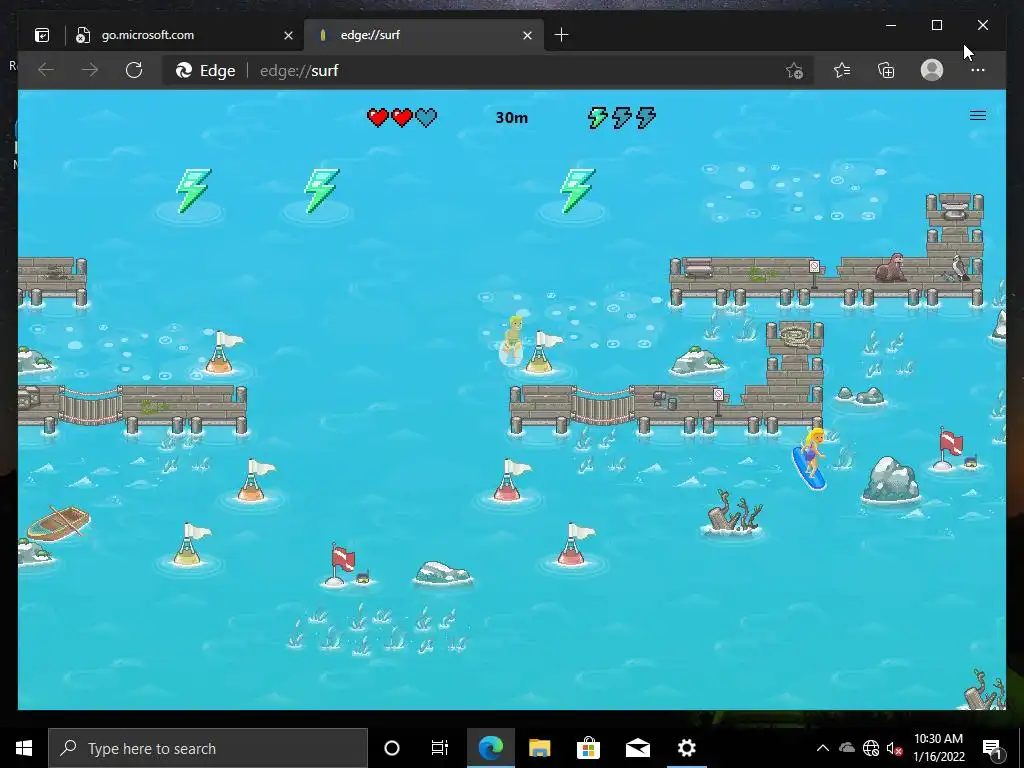Close the go.microsoft.com tab
The height and width of the screenshot is (768, 1024).
point(288,35)
